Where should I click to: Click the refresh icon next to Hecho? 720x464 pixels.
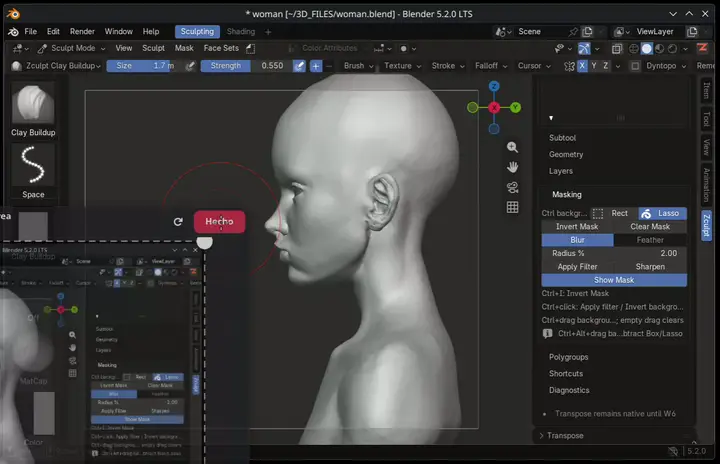[x=178, y=222]
